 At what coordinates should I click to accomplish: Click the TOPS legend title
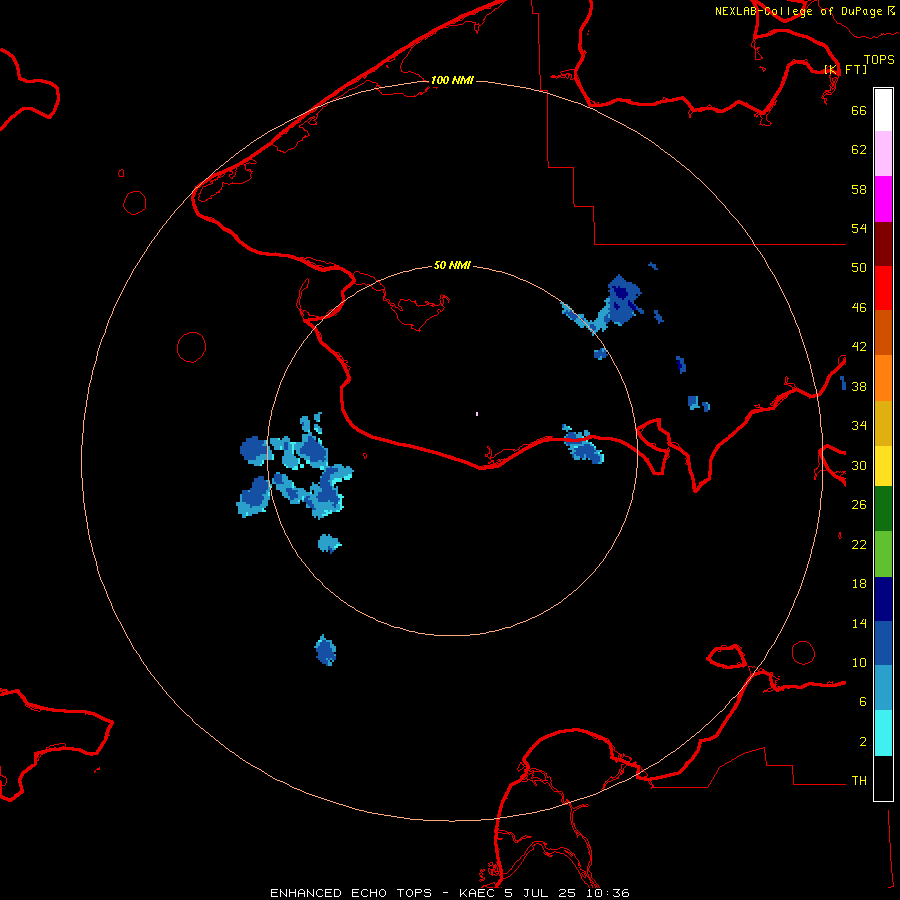879,60
